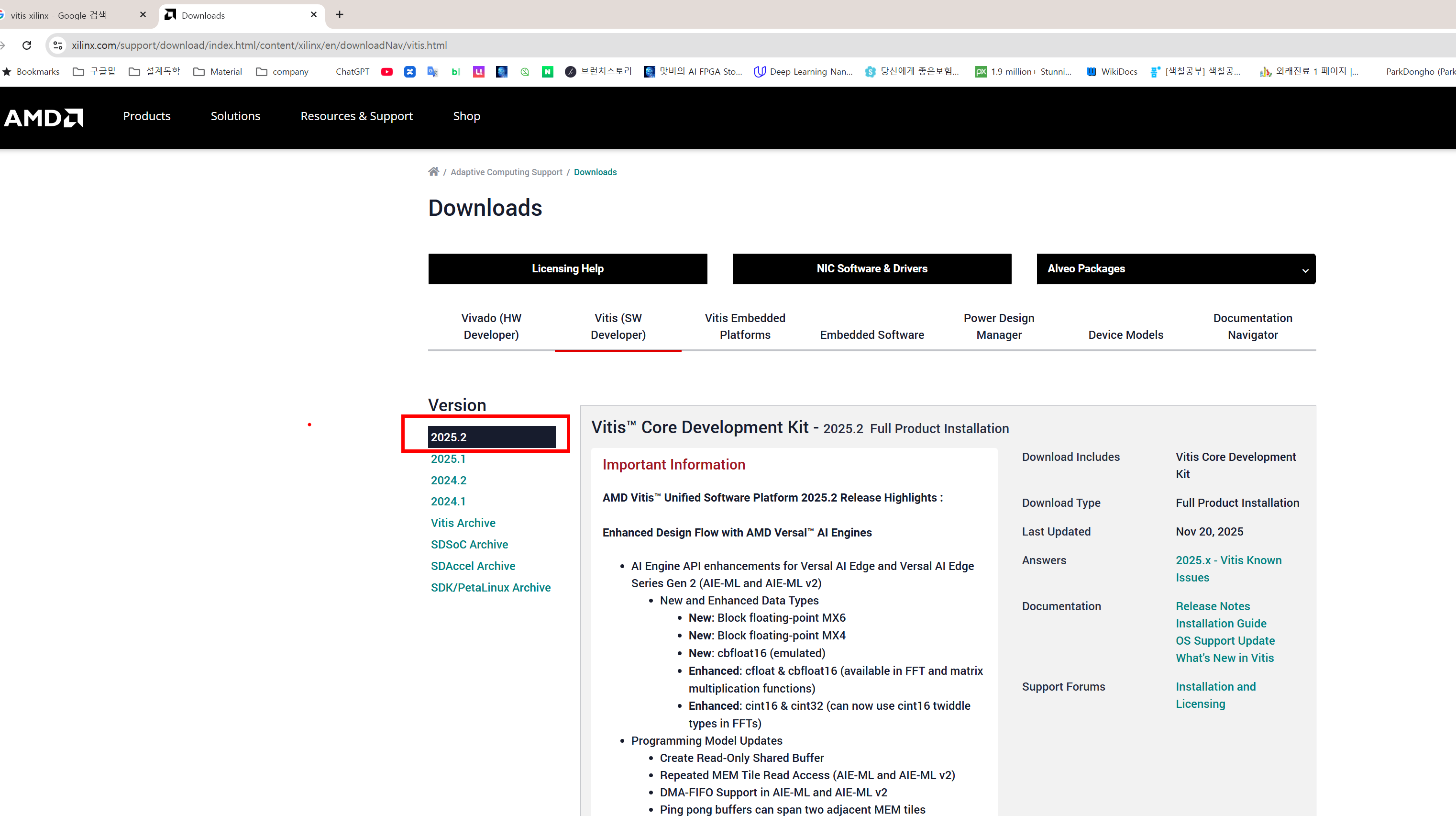This screenshot has width=1456, height=816.
Task: Click the home breadcrumb icon
Action: click(x=433, y=172)
